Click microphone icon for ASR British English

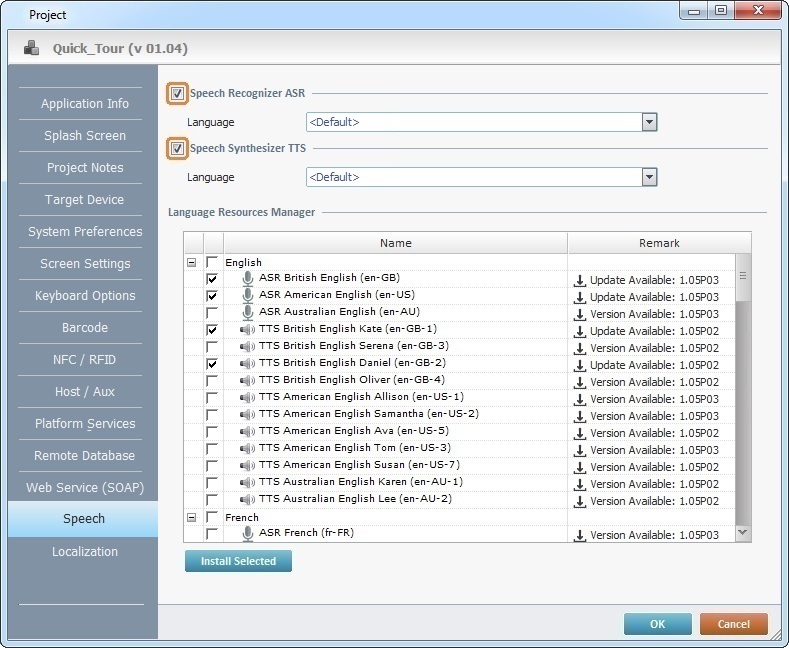247,279
